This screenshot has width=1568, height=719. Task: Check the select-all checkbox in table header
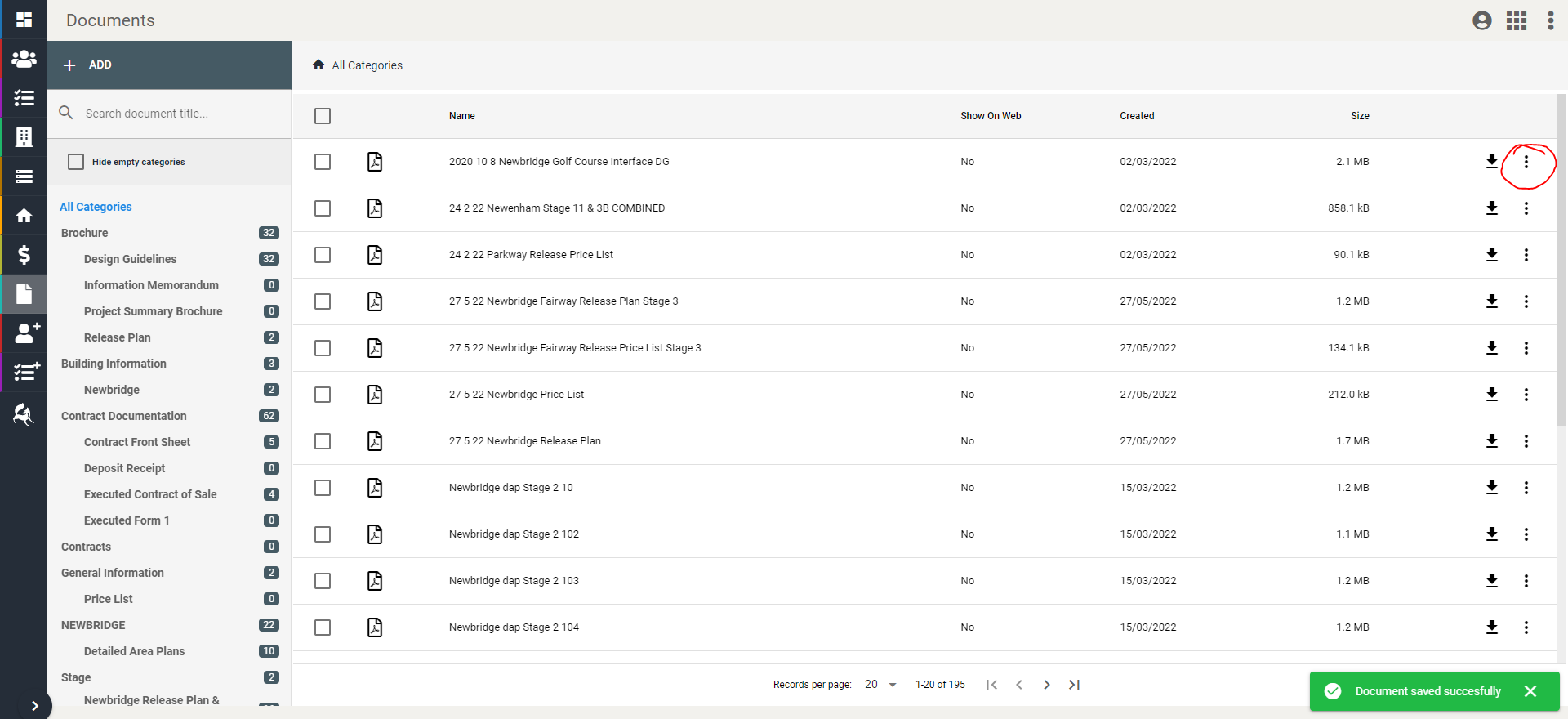coord(323,116)
